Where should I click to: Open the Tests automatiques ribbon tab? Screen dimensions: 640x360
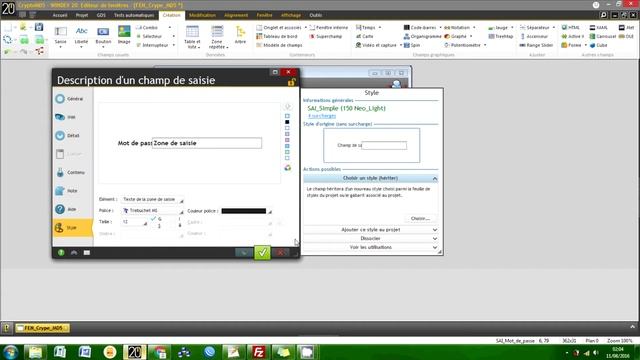[134, 15]
